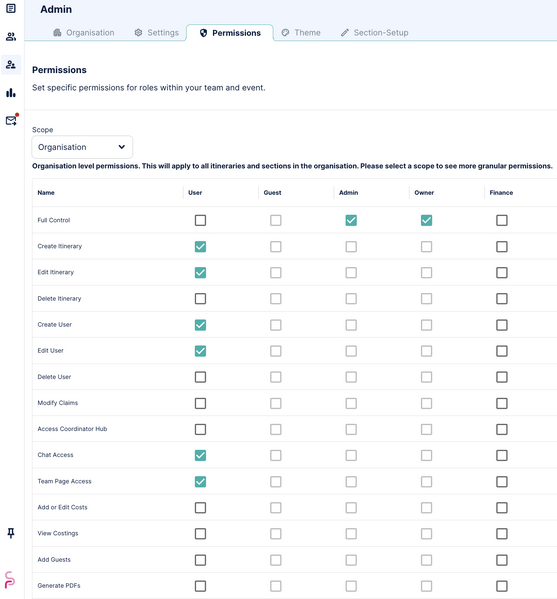Uncheck Edit Itinerary for User

200,272
